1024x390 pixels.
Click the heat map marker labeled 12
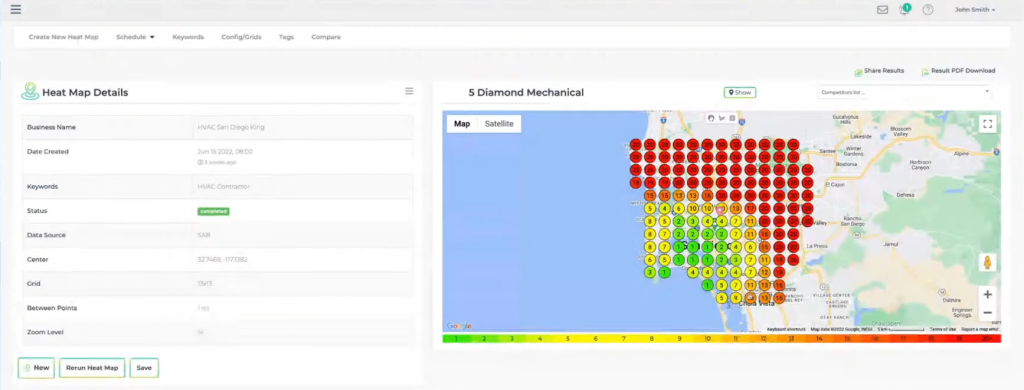(764, 272)
